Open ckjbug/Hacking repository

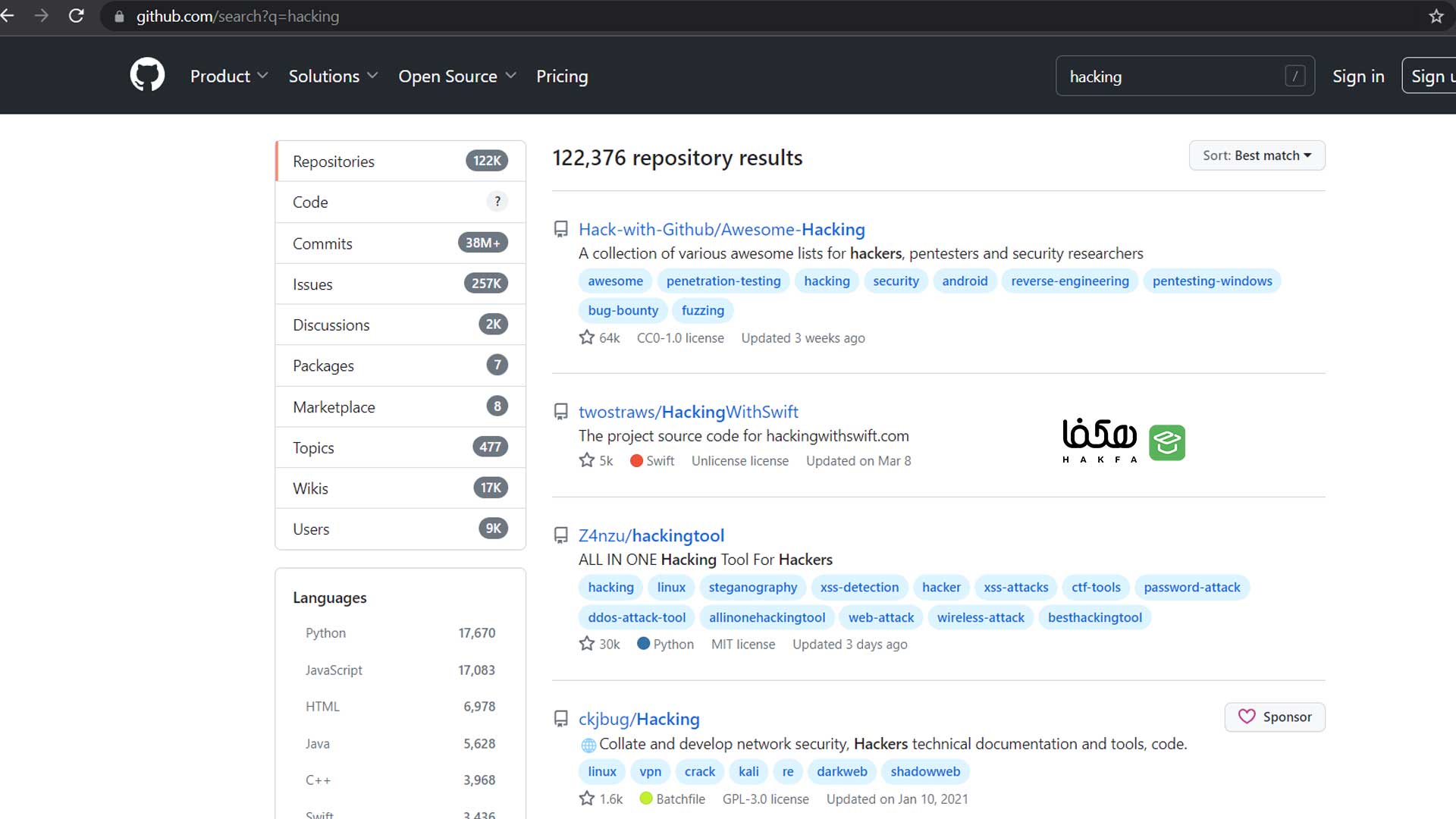639,719
